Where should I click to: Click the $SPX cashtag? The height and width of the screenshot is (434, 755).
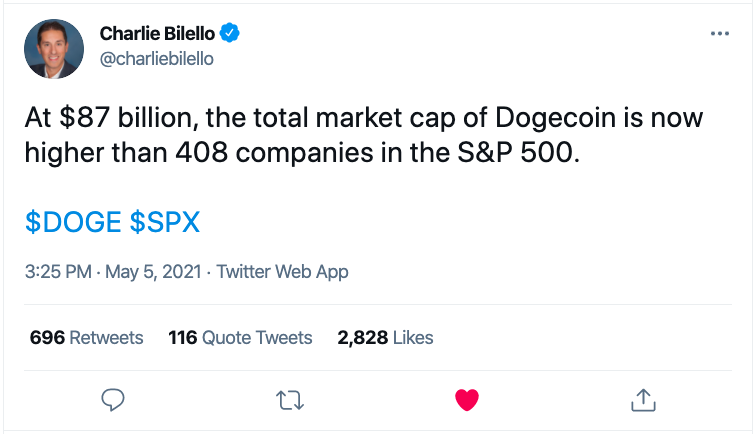coord(165,222)
